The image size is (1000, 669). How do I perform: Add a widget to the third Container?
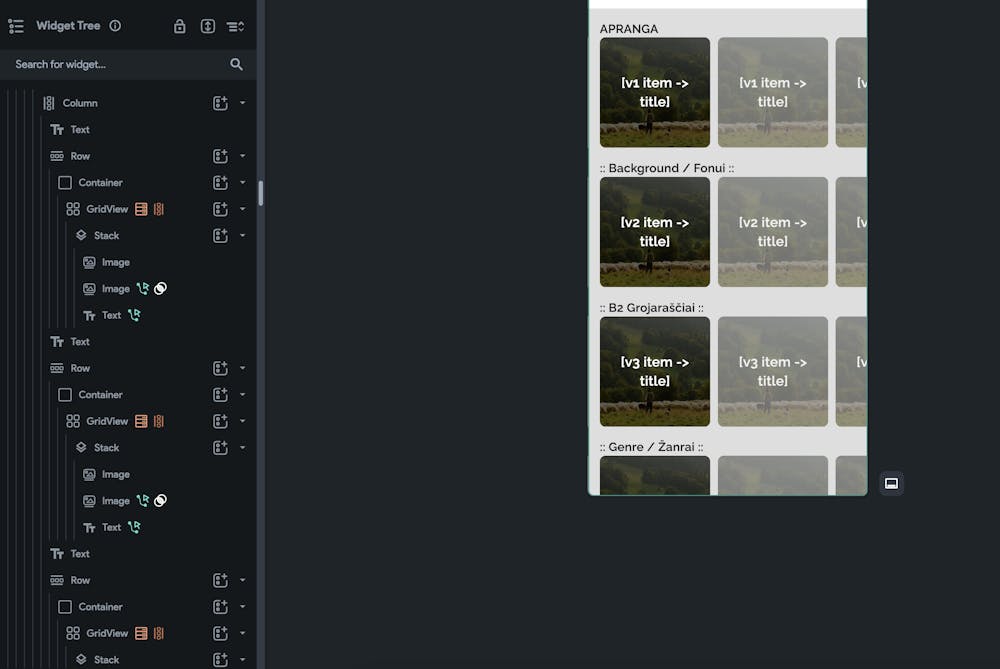[220, 607]
